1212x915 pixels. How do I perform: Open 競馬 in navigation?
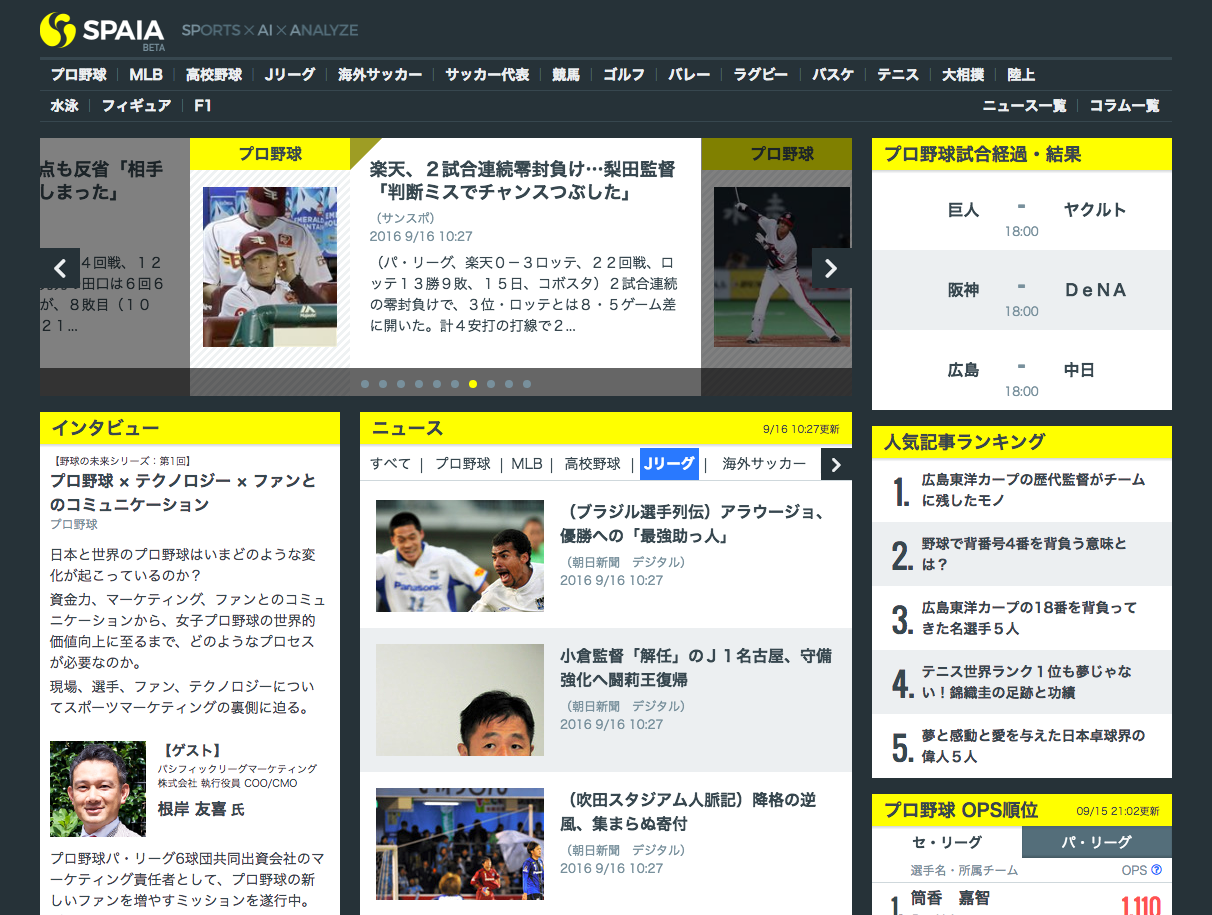click(566, 74)
